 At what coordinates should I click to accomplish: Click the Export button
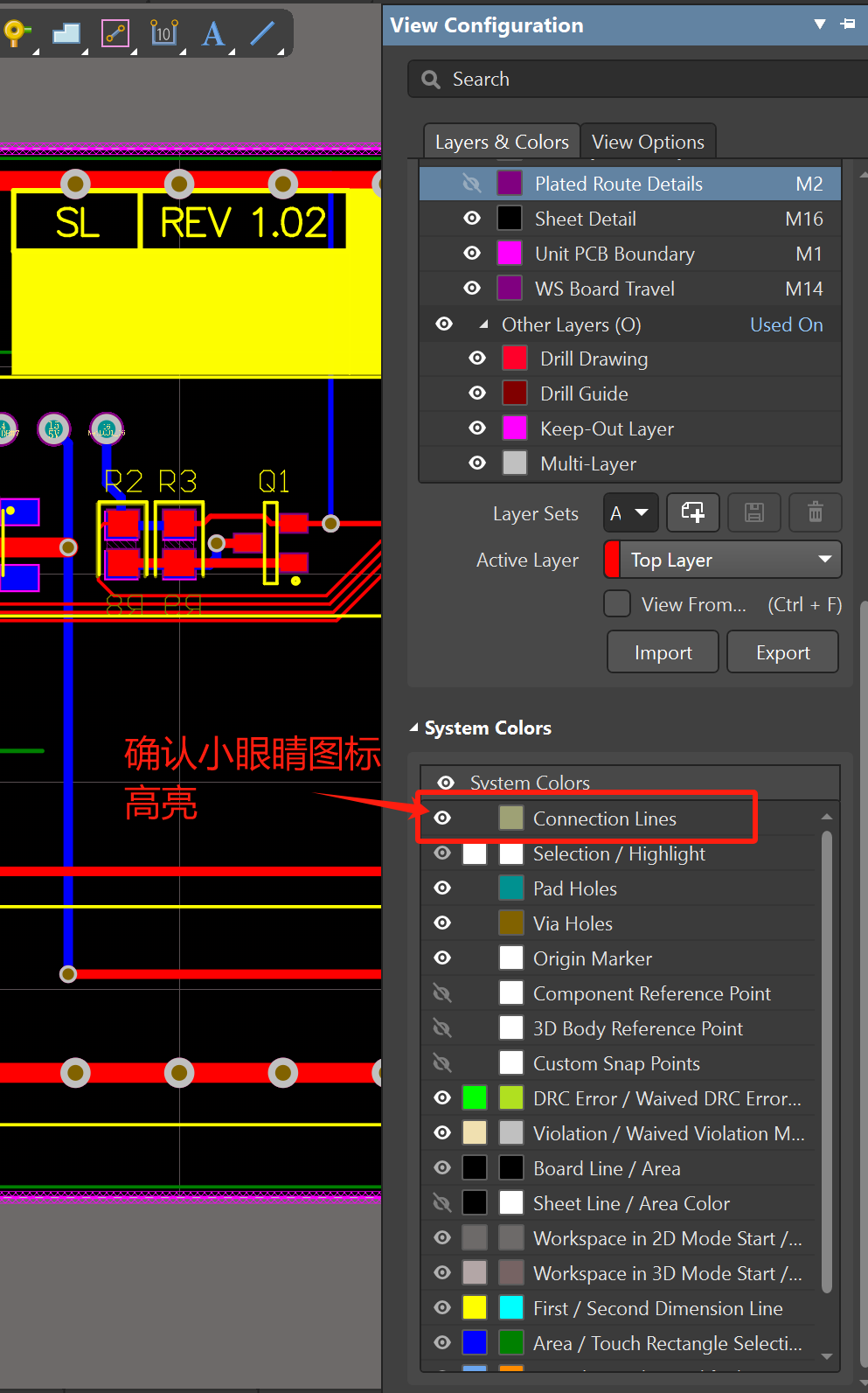[x=782, y=652]
